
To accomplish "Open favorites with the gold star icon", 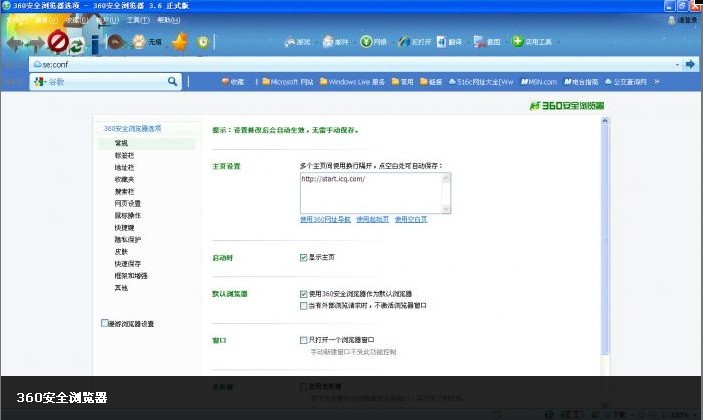I will click(x=180, y=42).
